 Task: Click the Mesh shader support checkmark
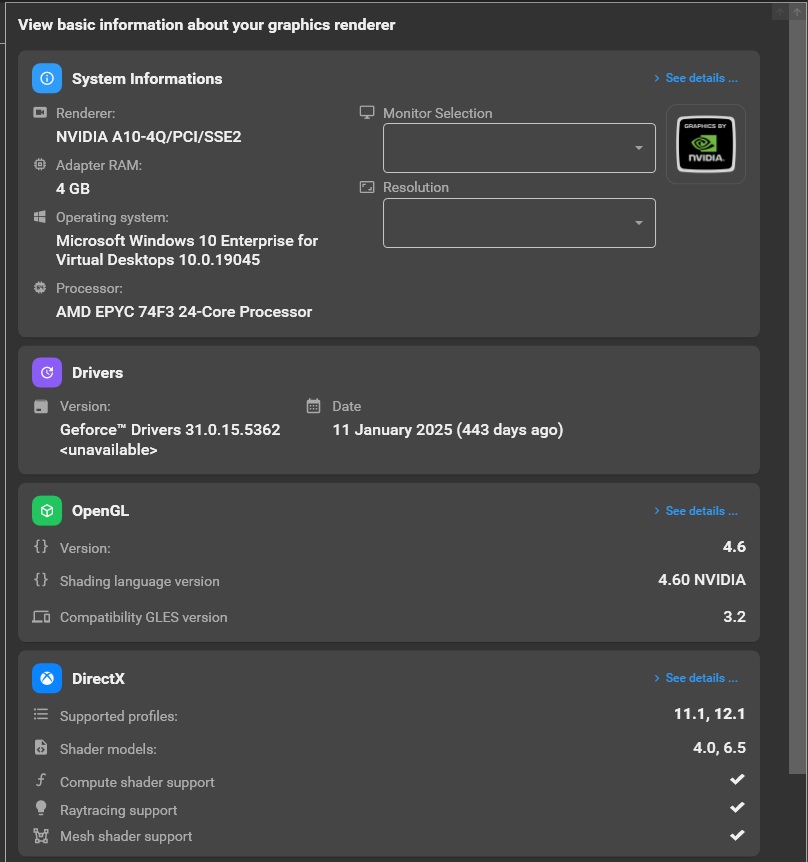[x=737, y=835]
